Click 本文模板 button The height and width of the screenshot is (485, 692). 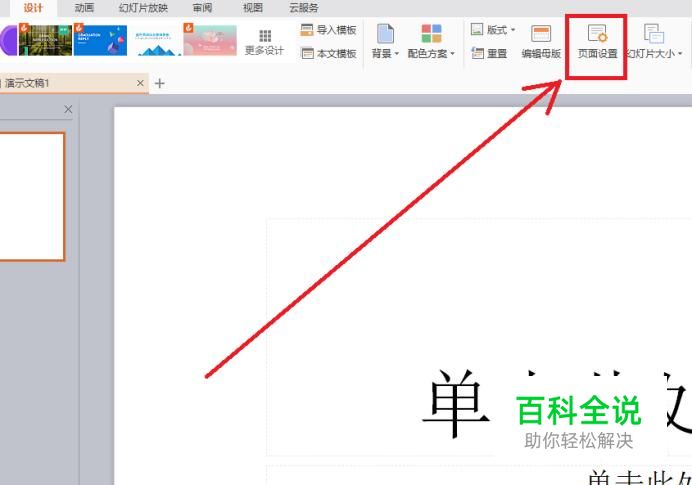tap(328, 53)
